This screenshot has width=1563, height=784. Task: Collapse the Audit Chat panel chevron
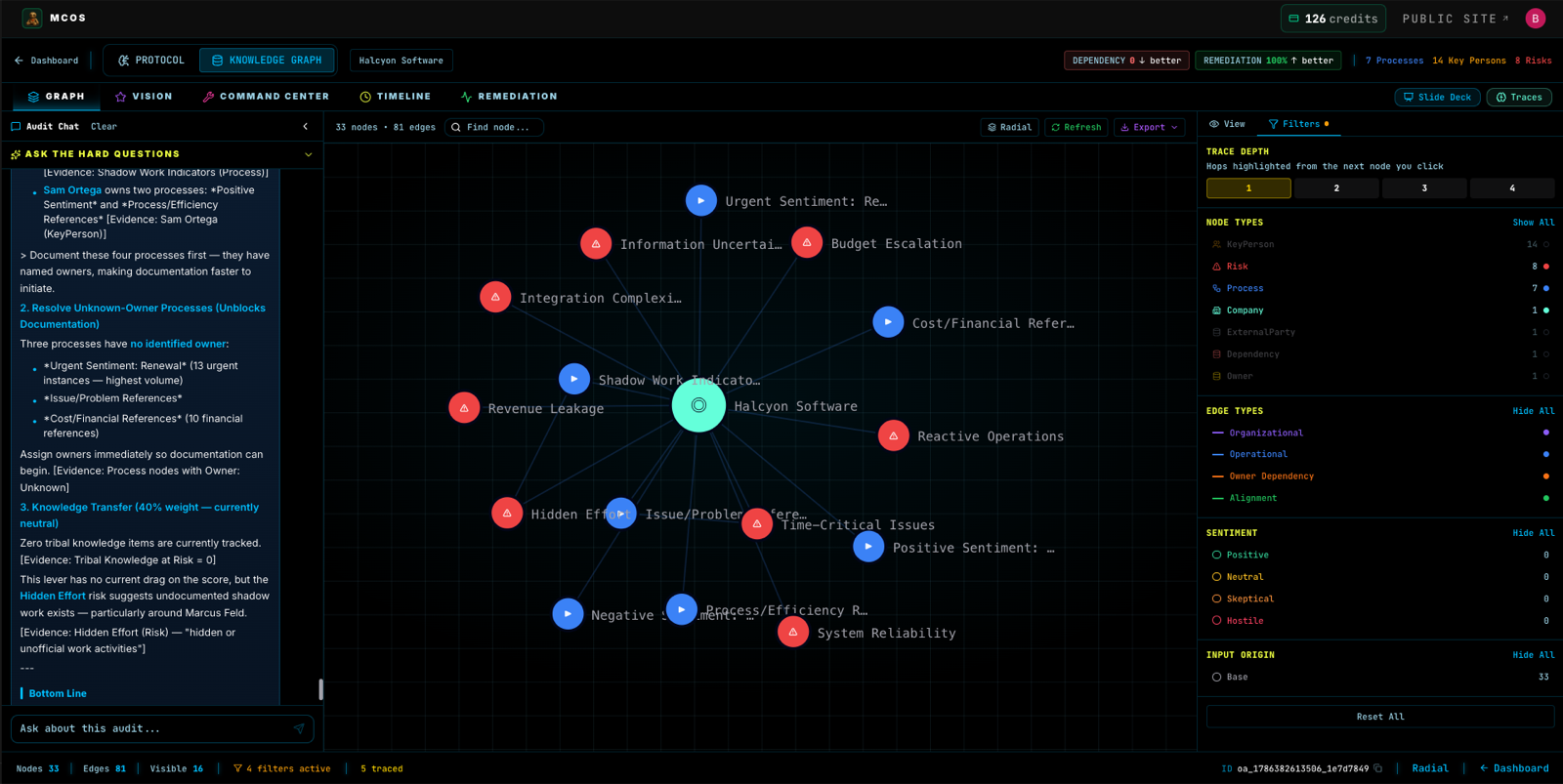coord(306,126)
